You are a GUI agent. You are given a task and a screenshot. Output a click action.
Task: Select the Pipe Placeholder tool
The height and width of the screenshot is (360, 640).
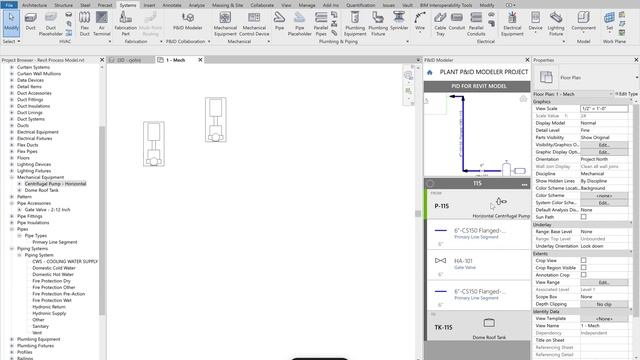pyautogui.click(x=300, y=24)
